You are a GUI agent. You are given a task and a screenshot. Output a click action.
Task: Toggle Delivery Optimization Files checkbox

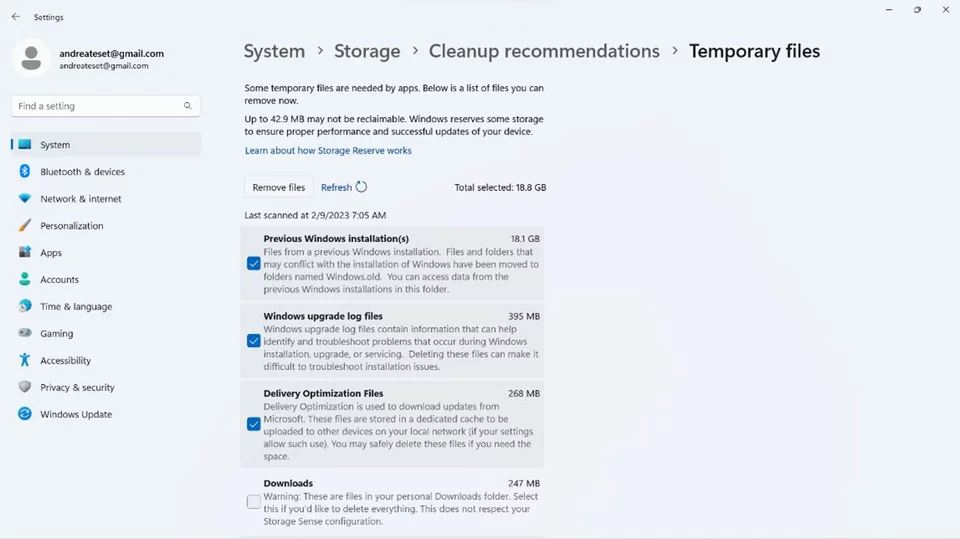pos(253,424)
